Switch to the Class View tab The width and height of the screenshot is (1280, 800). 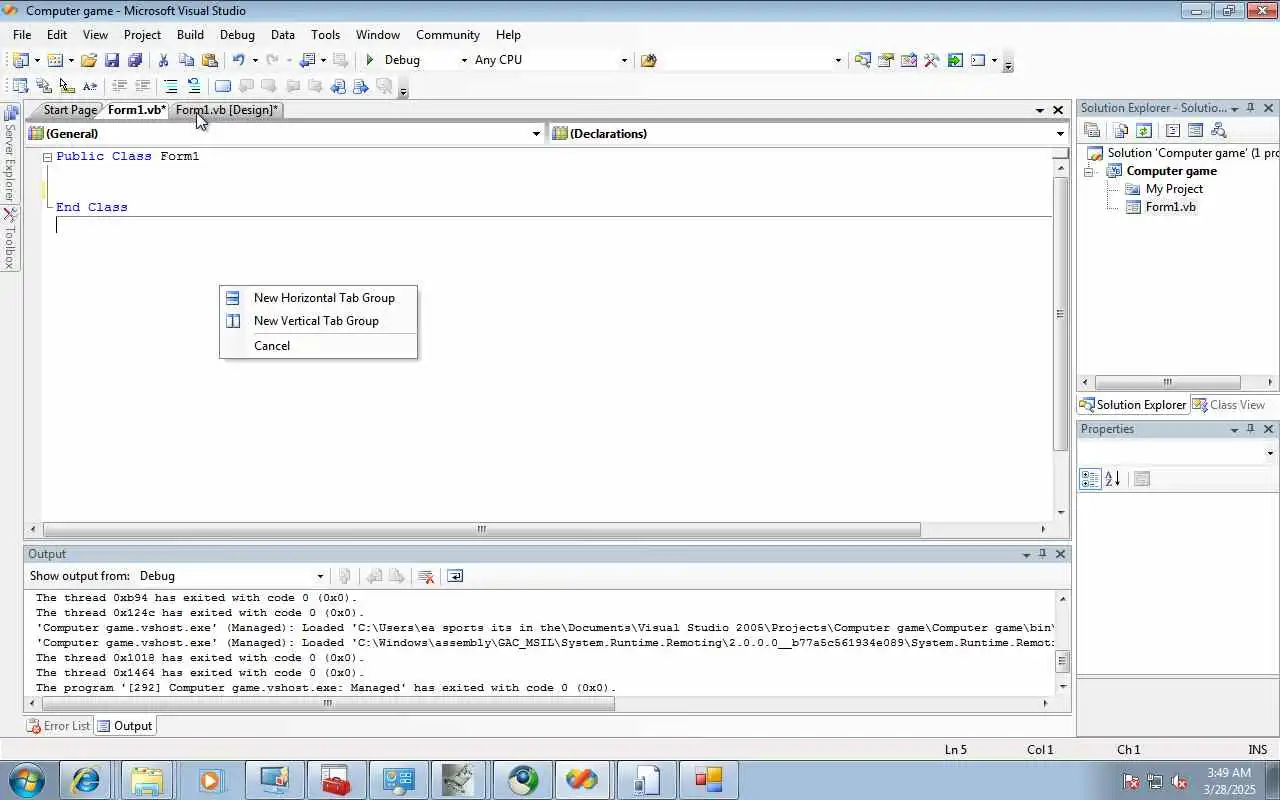tap(1229, 405)
